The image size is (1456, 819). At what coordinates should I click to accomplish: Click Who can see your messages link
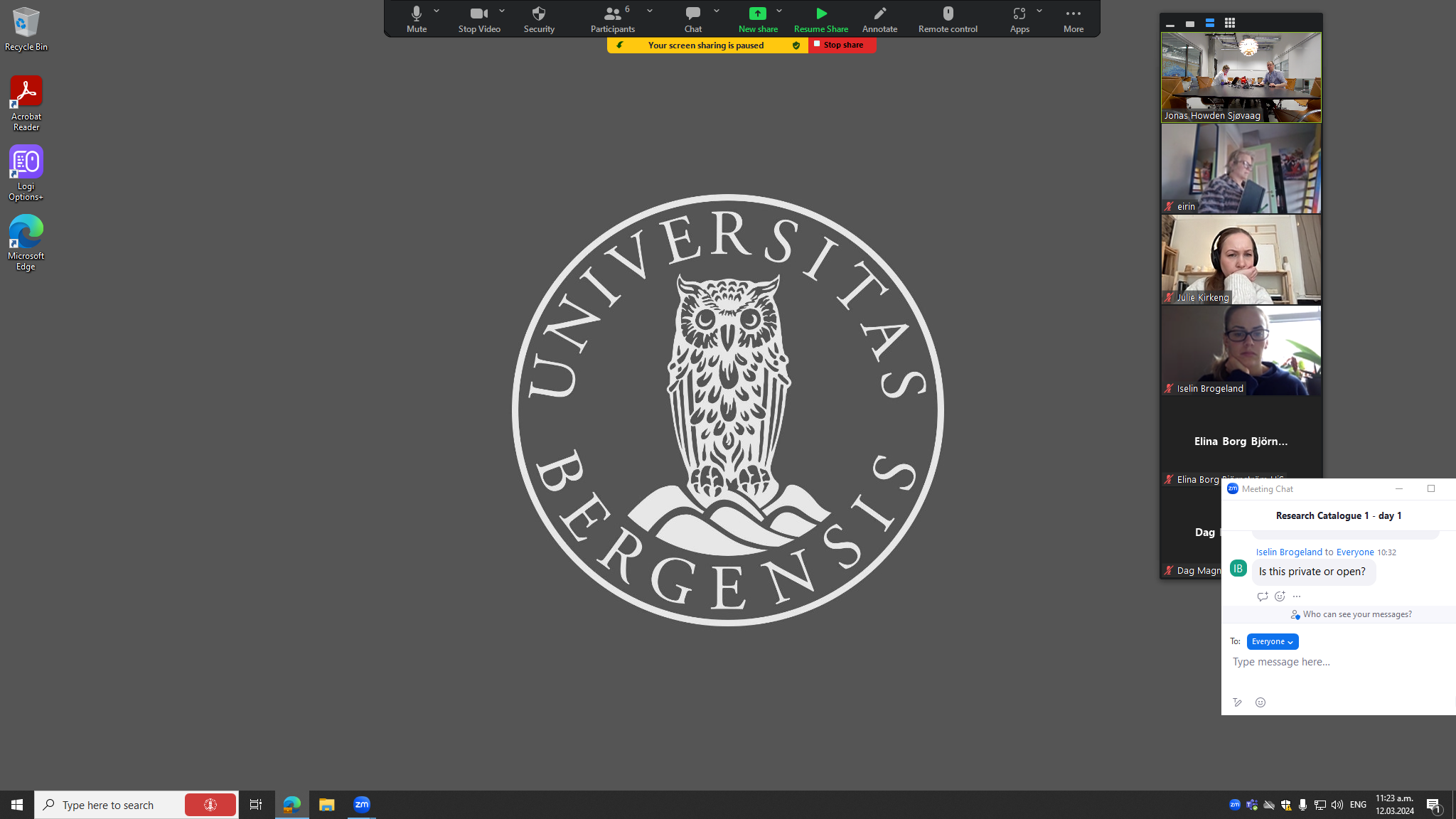tap(1356, 614)
